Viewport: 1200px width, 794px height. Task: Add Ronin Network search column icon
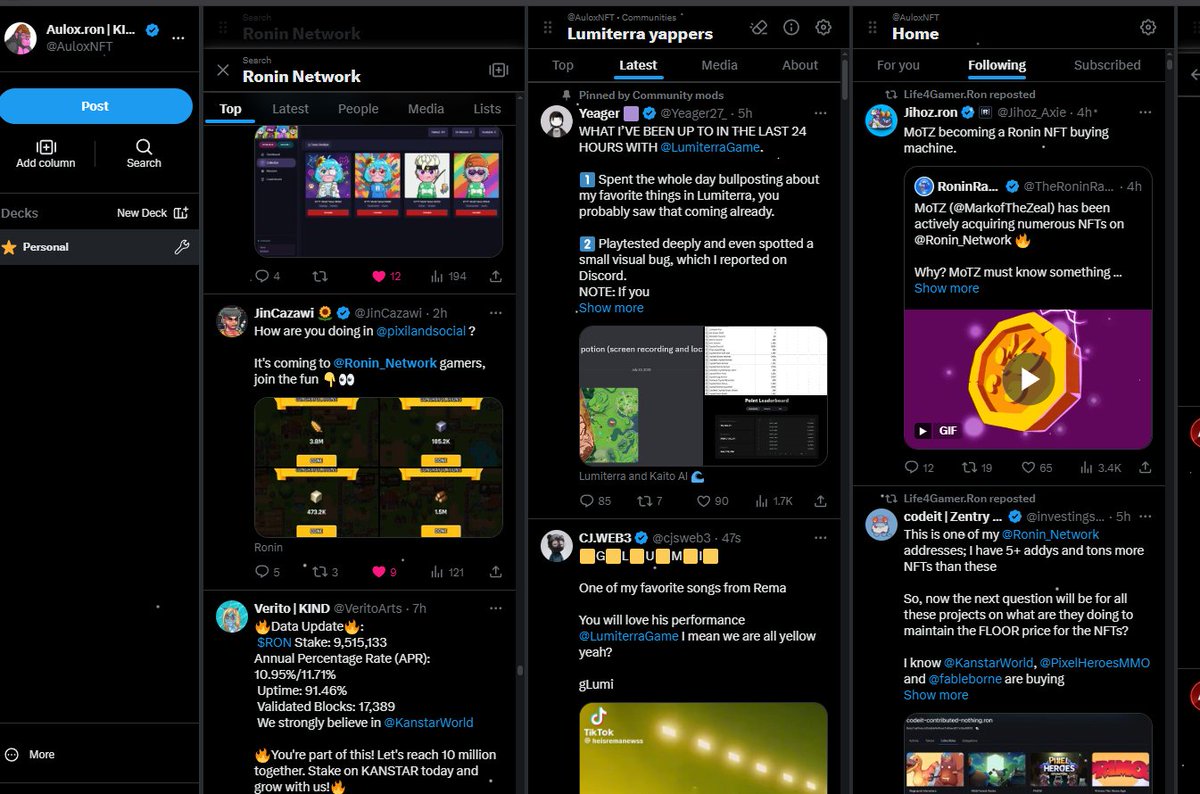coord(498,70)
